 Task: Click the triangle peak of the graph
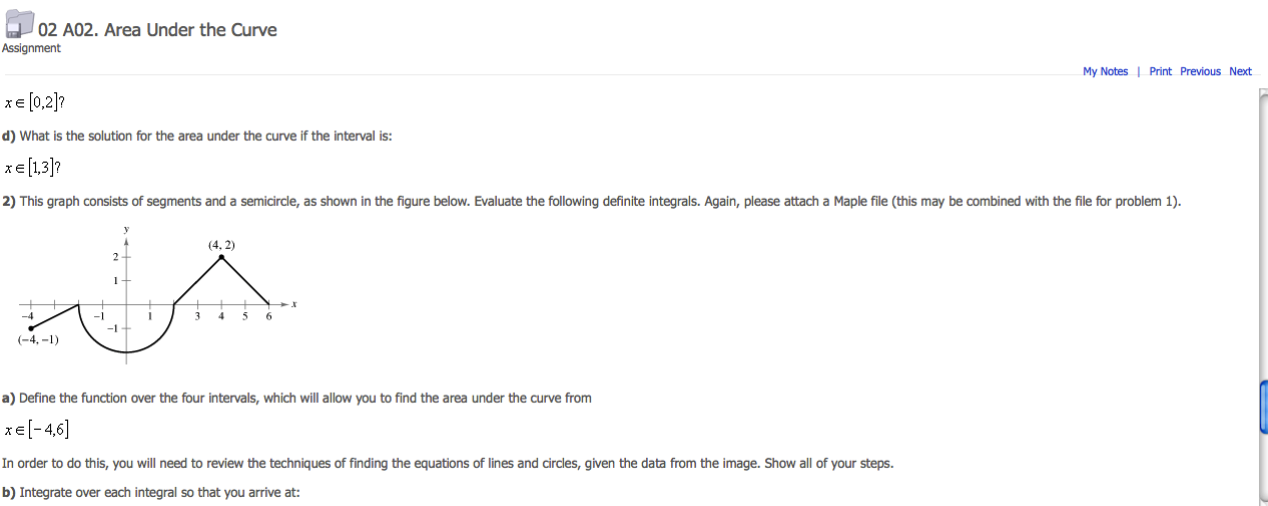(x=221, y=257)
